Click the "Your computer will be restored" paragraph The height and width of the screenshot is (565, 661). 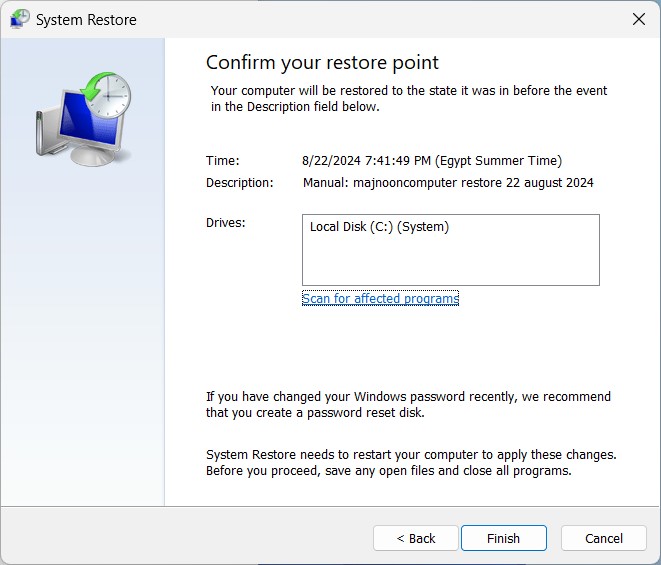point(408,98)
